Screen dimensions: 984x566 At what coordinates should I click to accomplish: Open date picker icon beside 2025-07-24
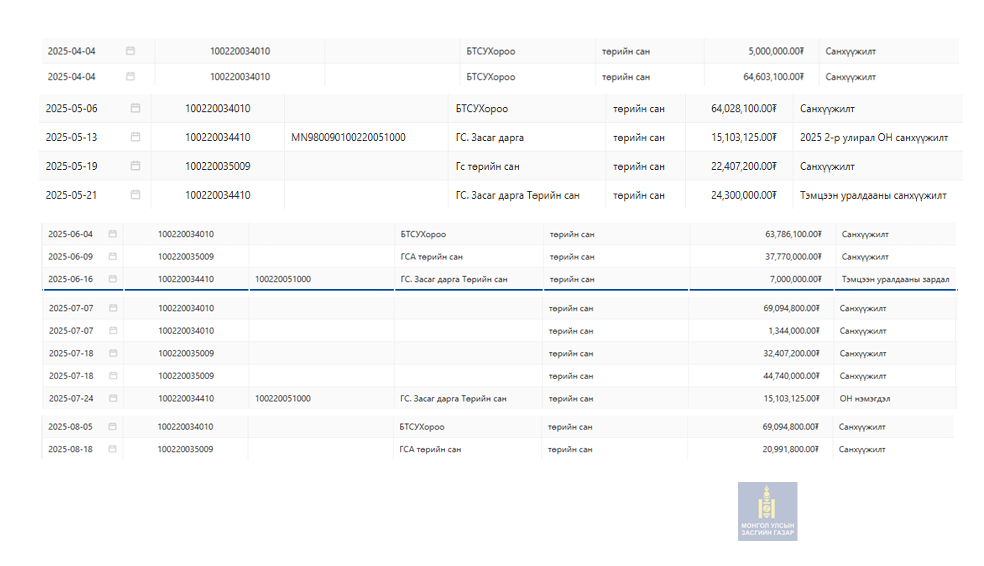point(113,398)
